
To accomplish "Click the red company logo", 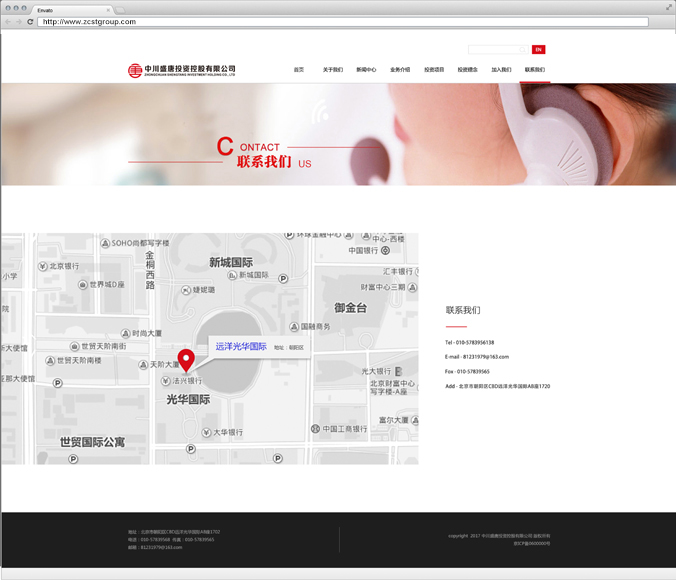I will coord(135,70).
